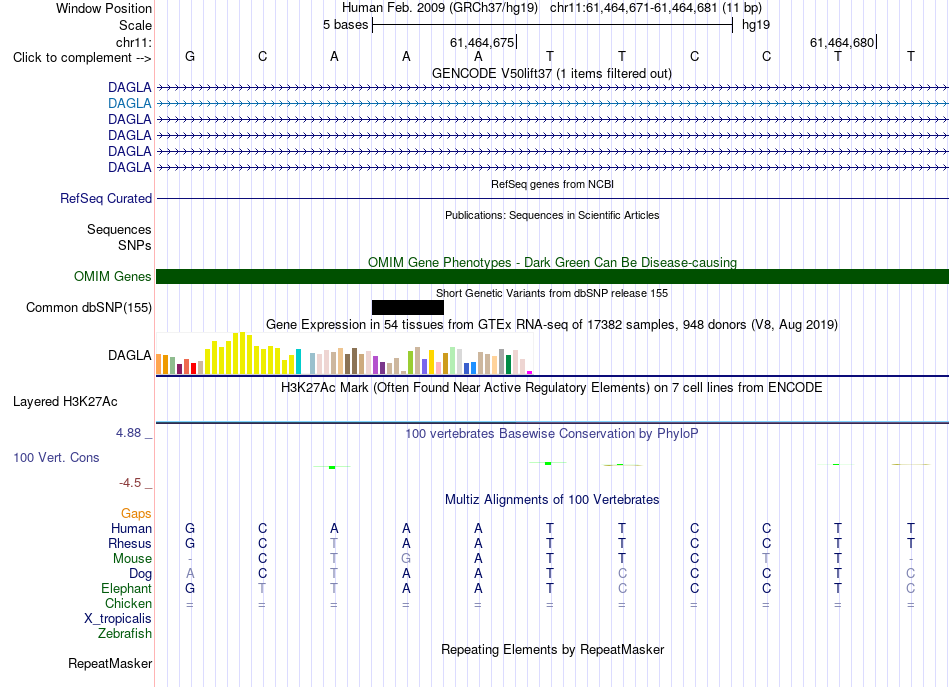Open the 100 Vert. Cons track label

pos(56,458)
